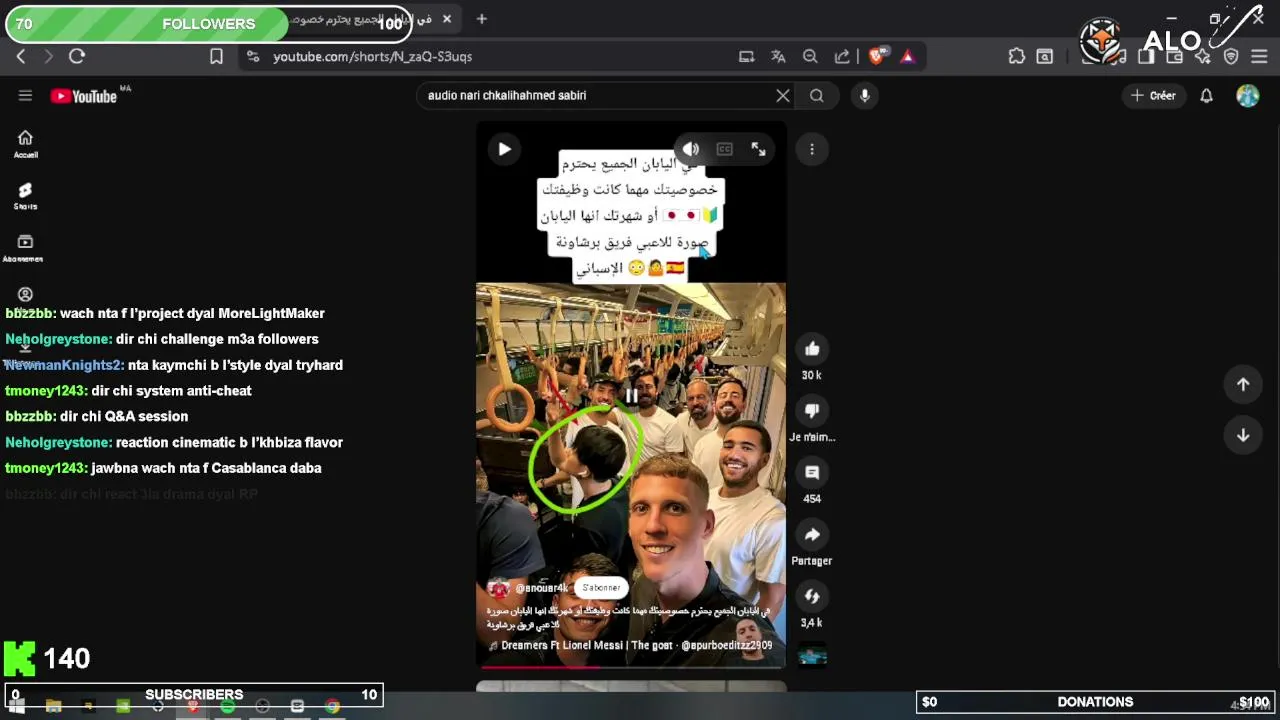Select Abonnements in the sidebar
The width and height of the screenshot is (1280, 720).
pos(25,248)
